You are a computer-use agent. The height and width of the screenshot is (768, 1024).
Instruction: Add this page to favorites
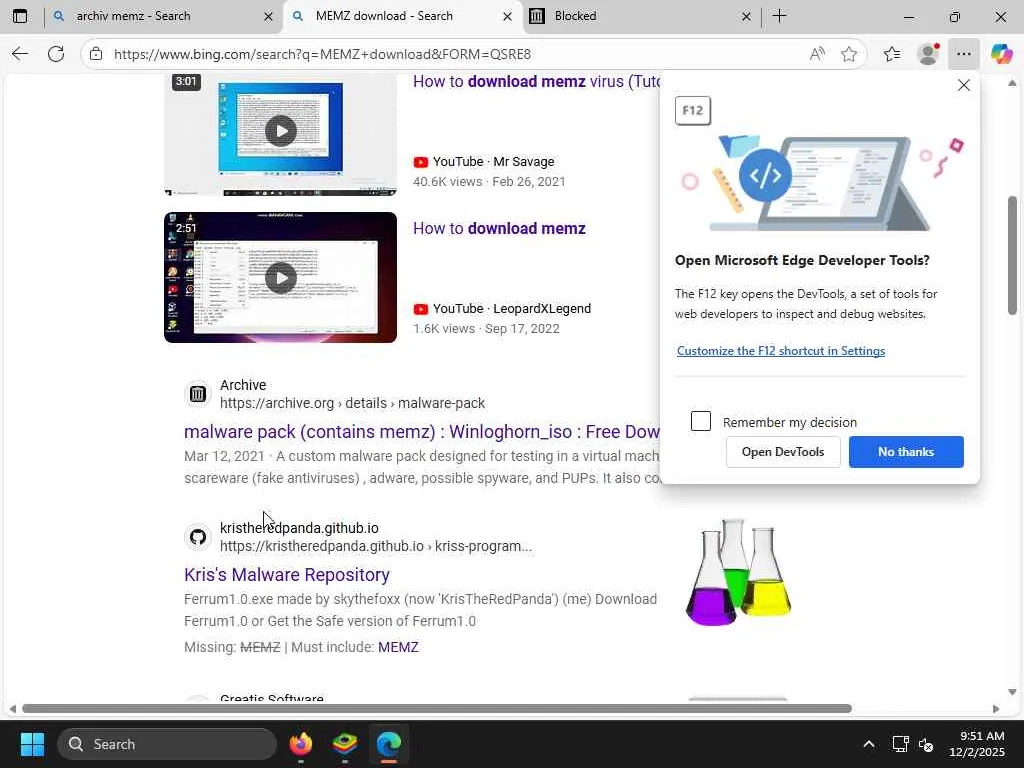849,54
